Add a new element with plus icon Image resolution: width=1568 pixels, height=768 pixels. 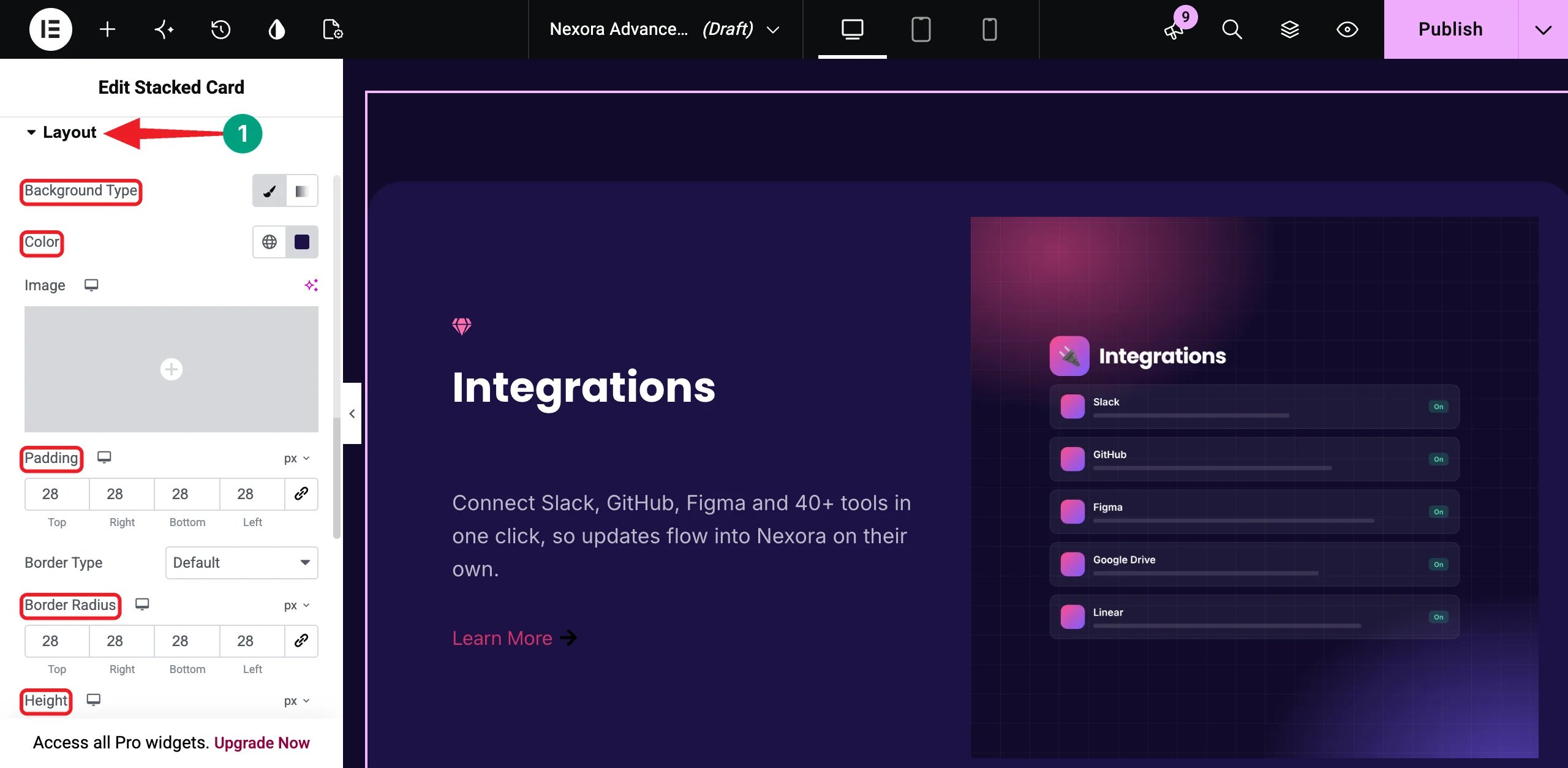107,29
